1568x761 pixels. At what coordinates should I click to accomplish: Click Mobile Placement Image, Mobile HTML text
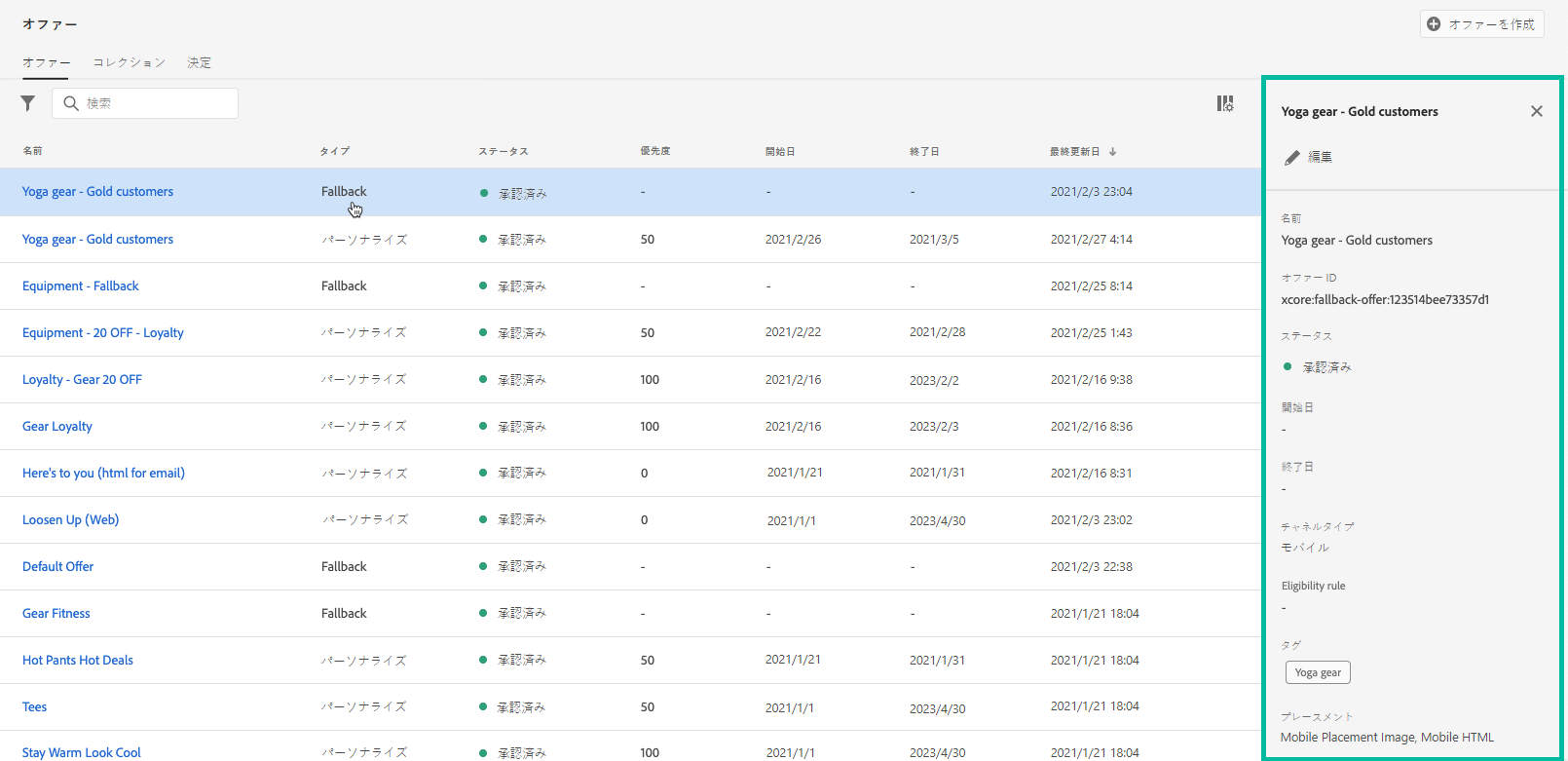coord(1387,738)
